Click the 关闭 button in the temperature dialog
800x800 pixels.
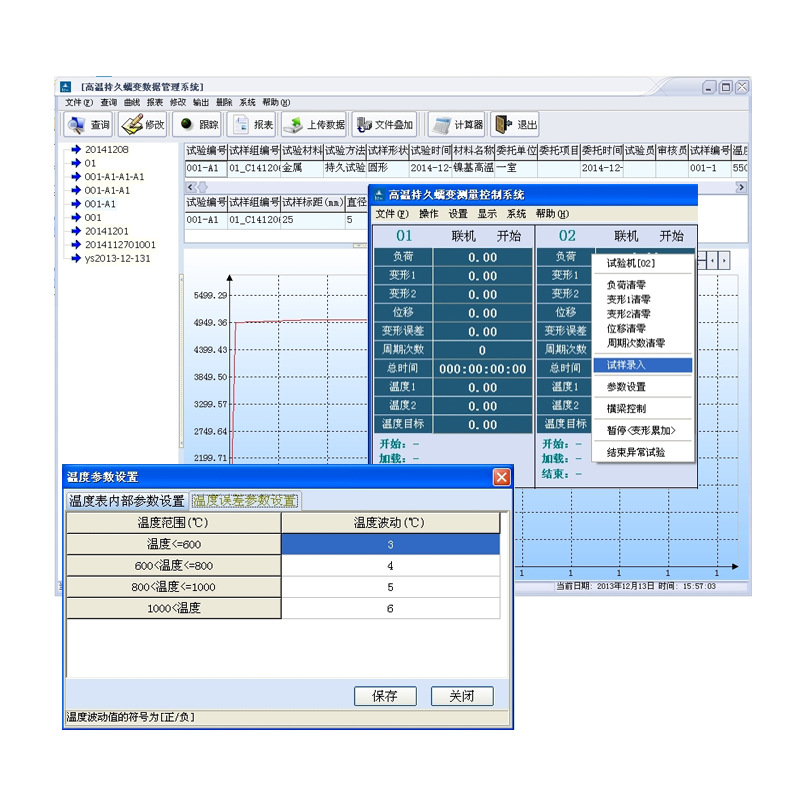(462, 696)
